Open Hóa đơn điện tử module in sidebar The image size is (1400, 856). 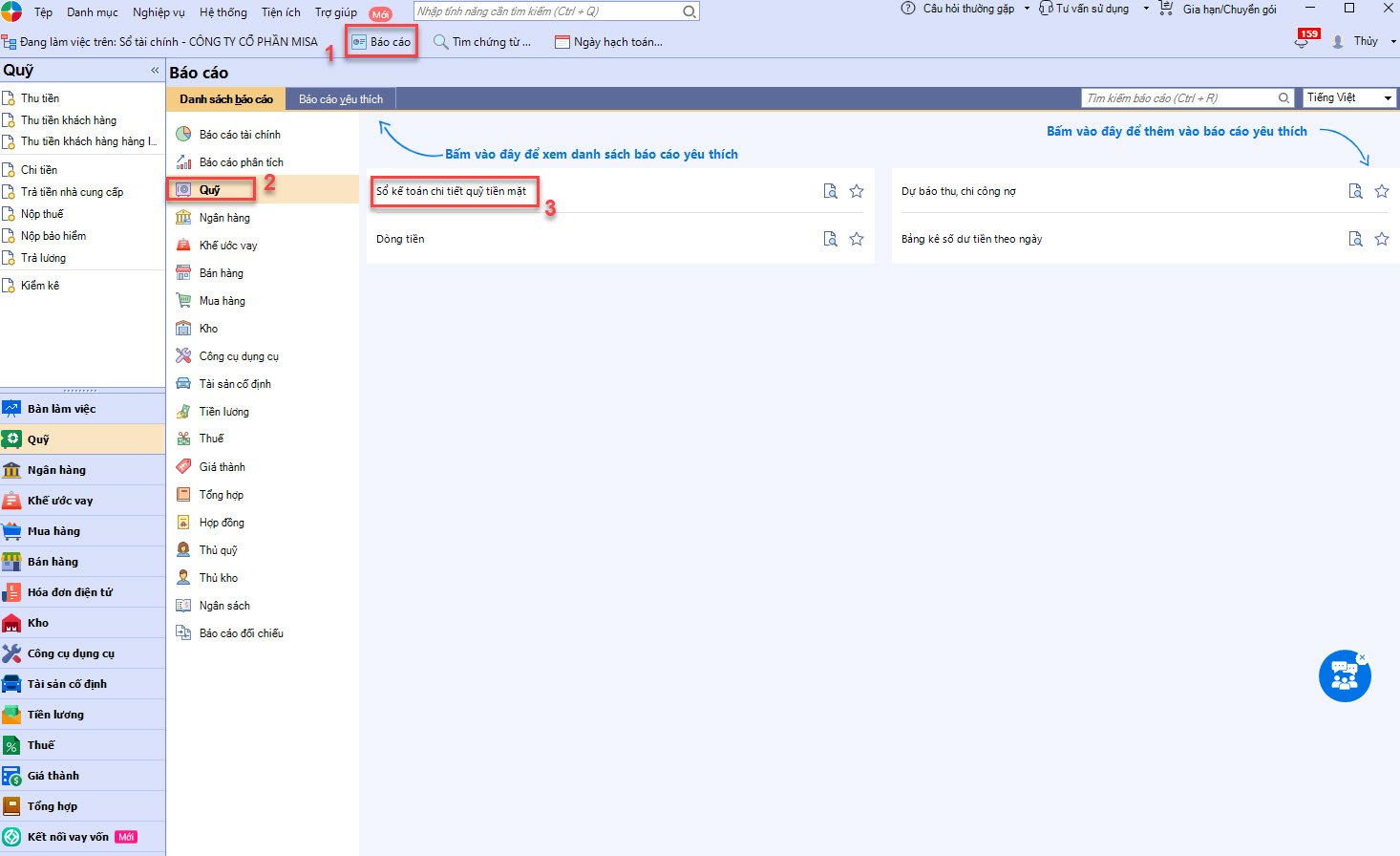pos(70,592)
